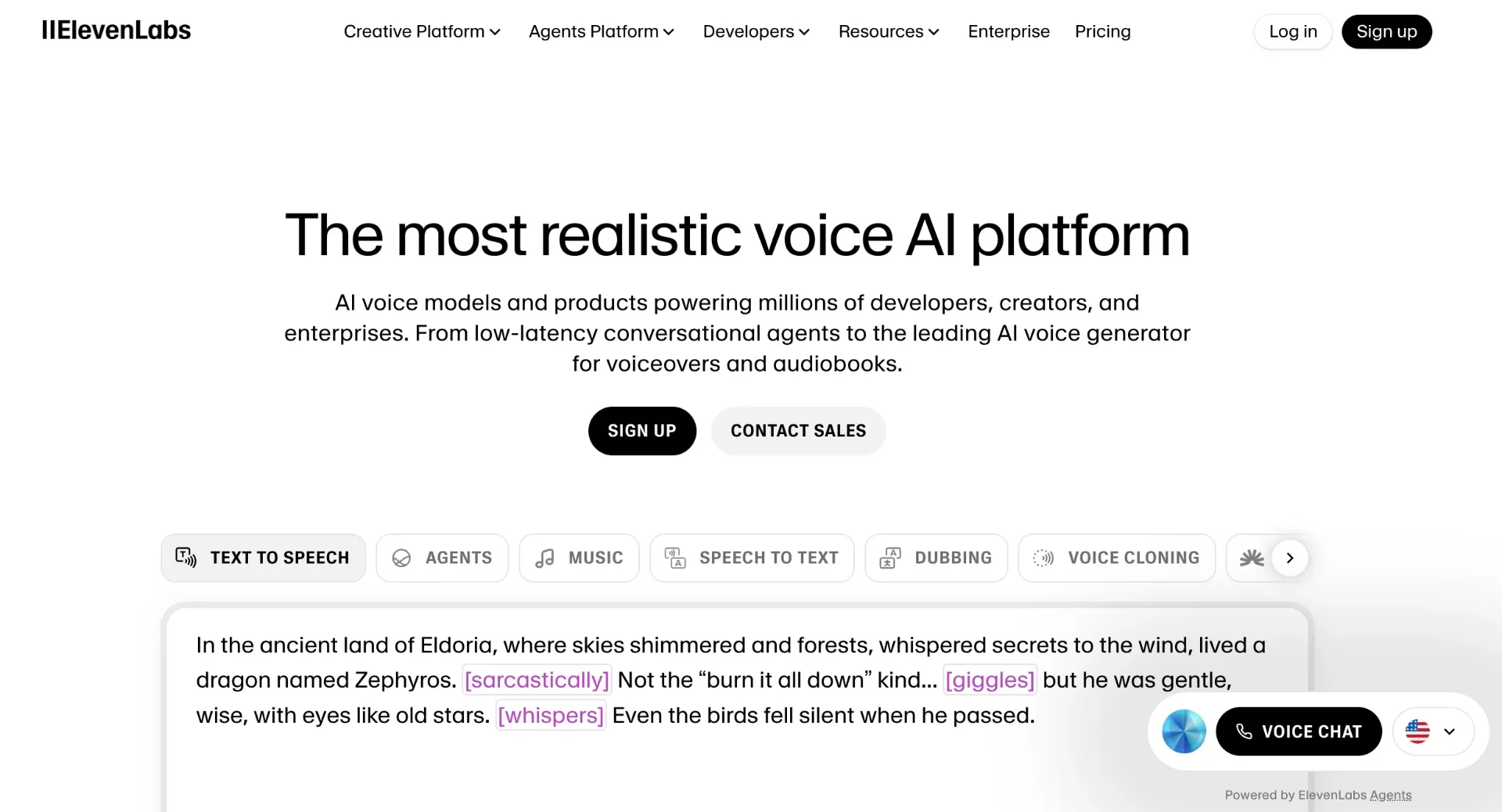Click the Log in button
Screen dimensions: 1502x812
pos(1292,31)
